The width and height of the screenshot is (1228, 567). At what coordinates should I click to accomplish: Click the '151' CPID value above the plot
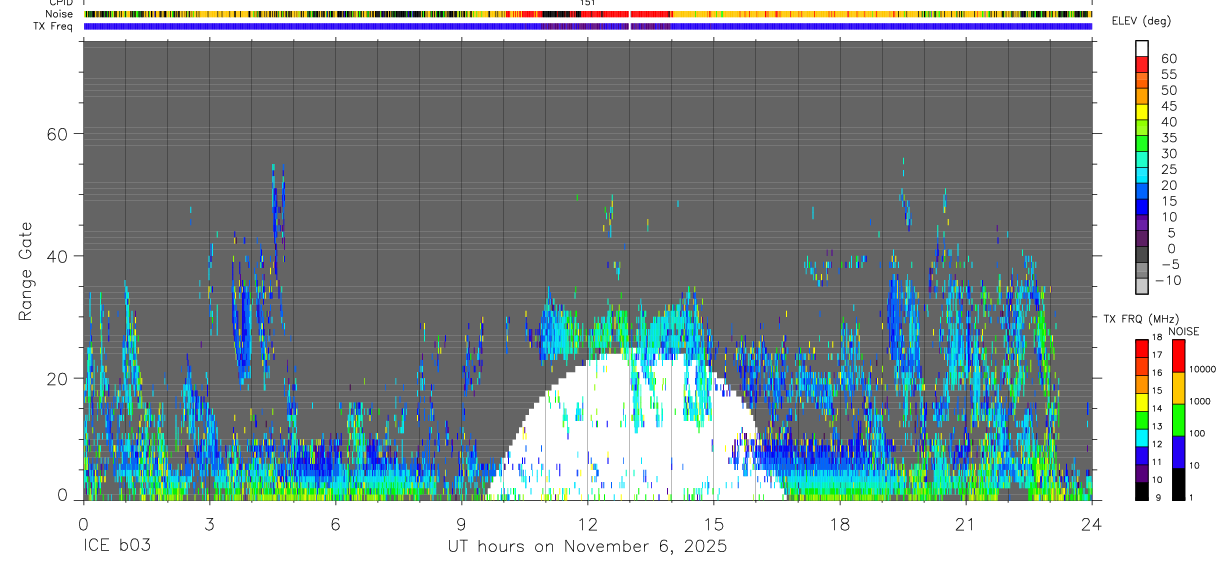click(588, 3)
